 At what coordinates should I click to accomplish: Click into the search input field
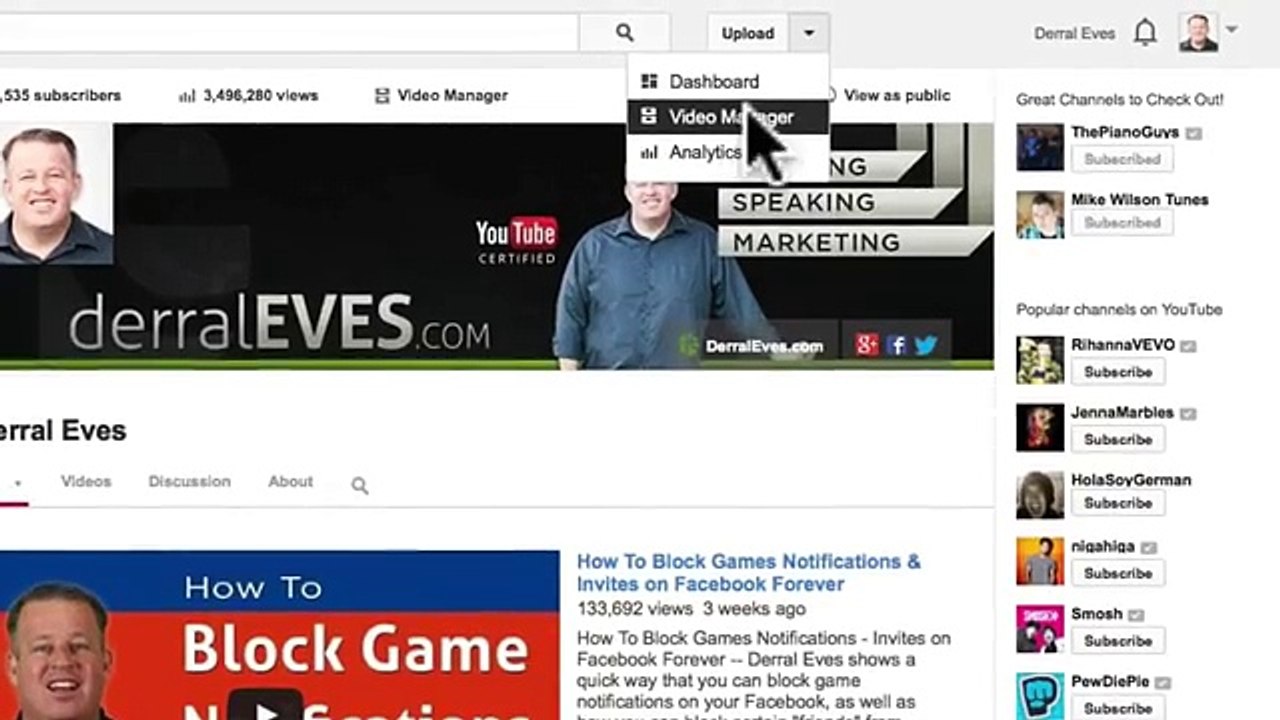289,33
